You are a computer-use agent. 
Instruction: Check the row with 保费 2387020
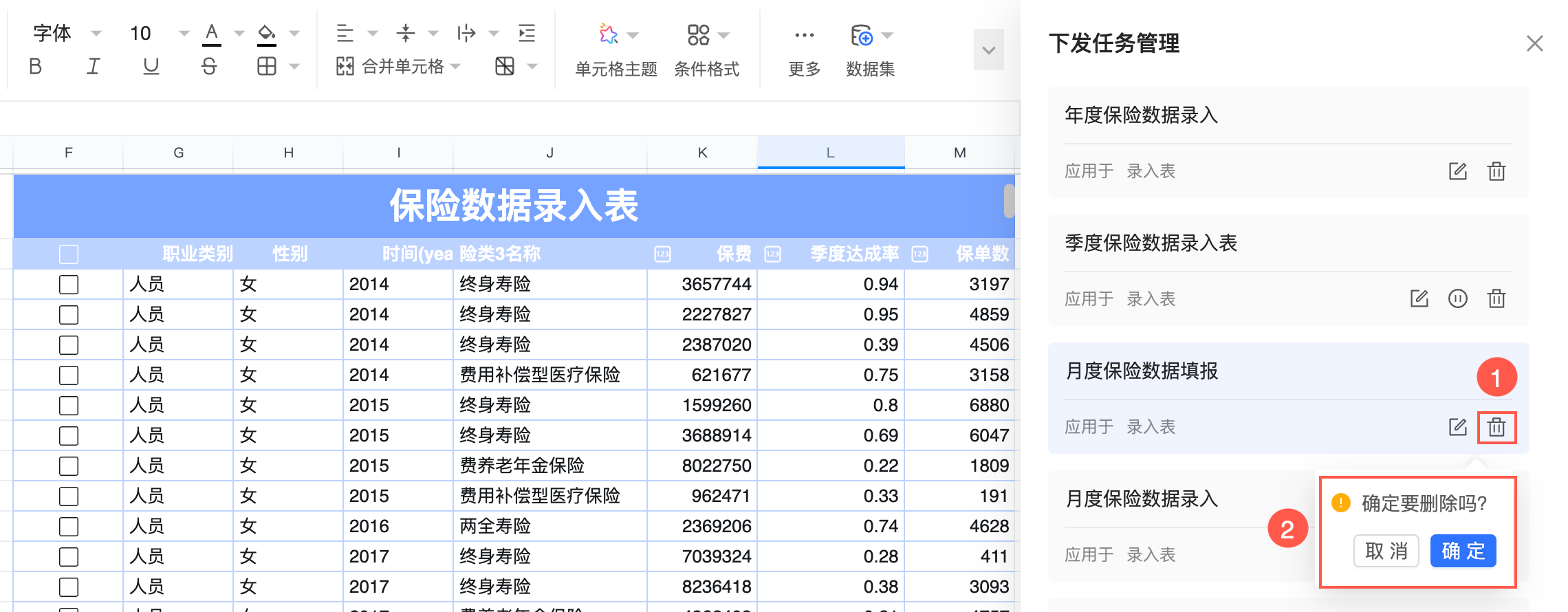[x=69, y=345]
